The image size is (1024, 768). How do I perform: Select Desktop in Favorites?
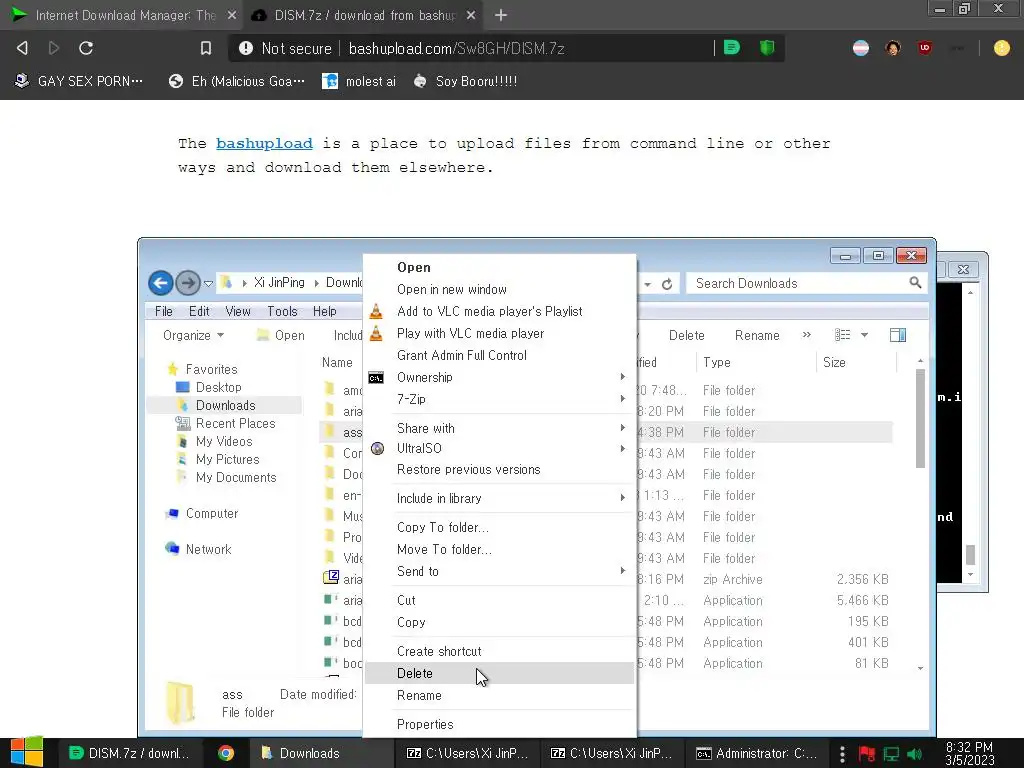[209, 387]
